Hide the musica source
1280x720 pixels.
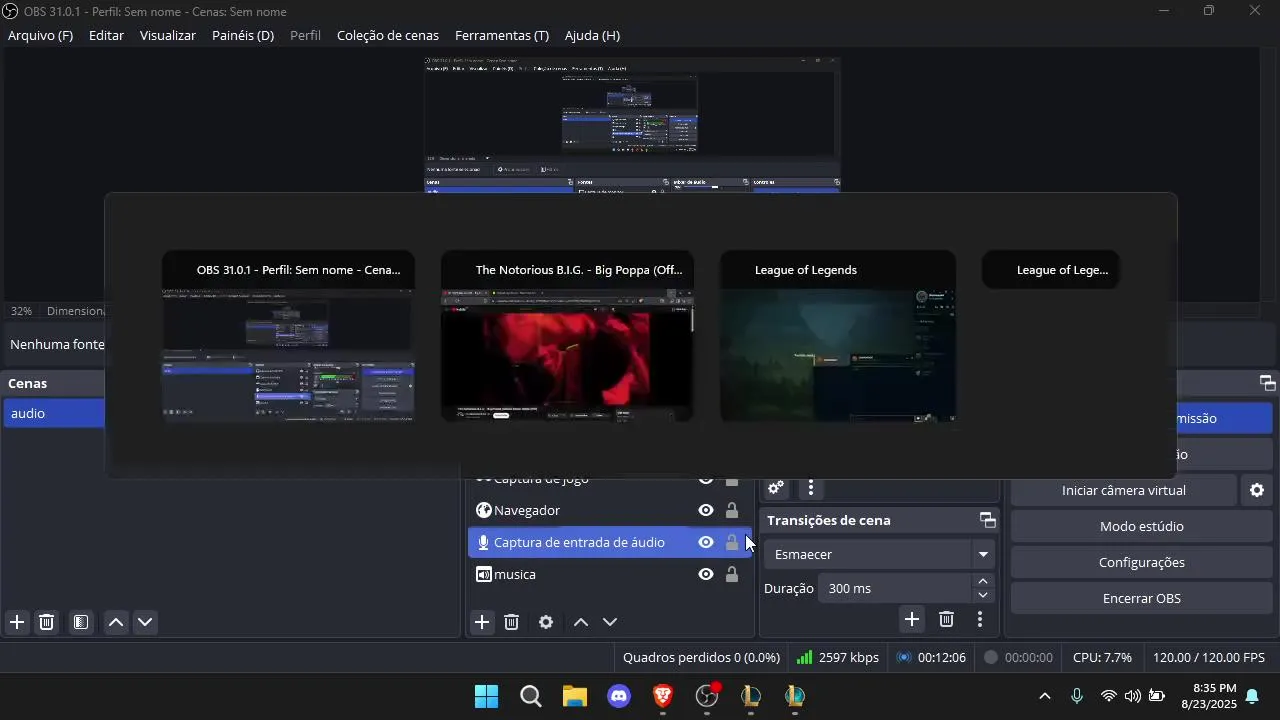pos(706,574)
